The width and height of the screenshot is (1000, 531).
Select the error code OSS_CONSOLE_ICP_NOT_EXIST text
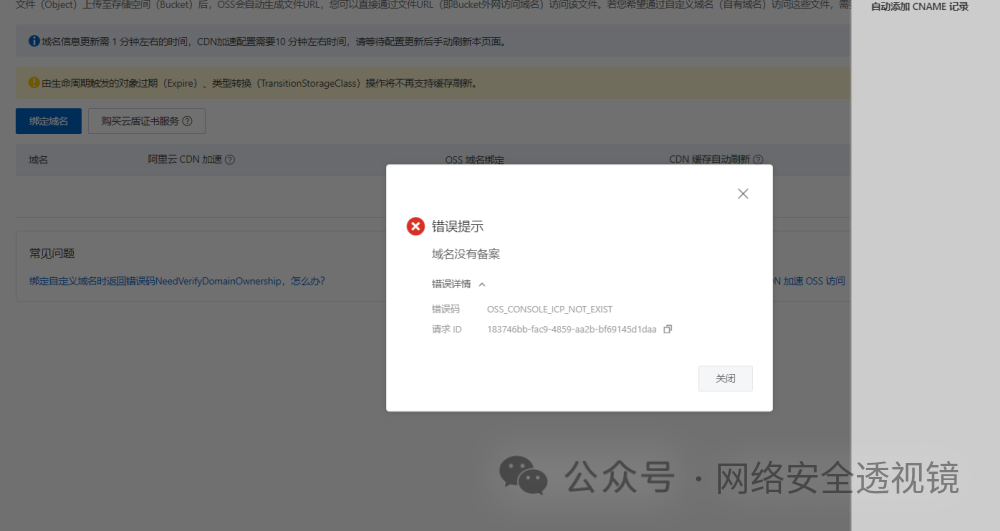pos(550,309)
